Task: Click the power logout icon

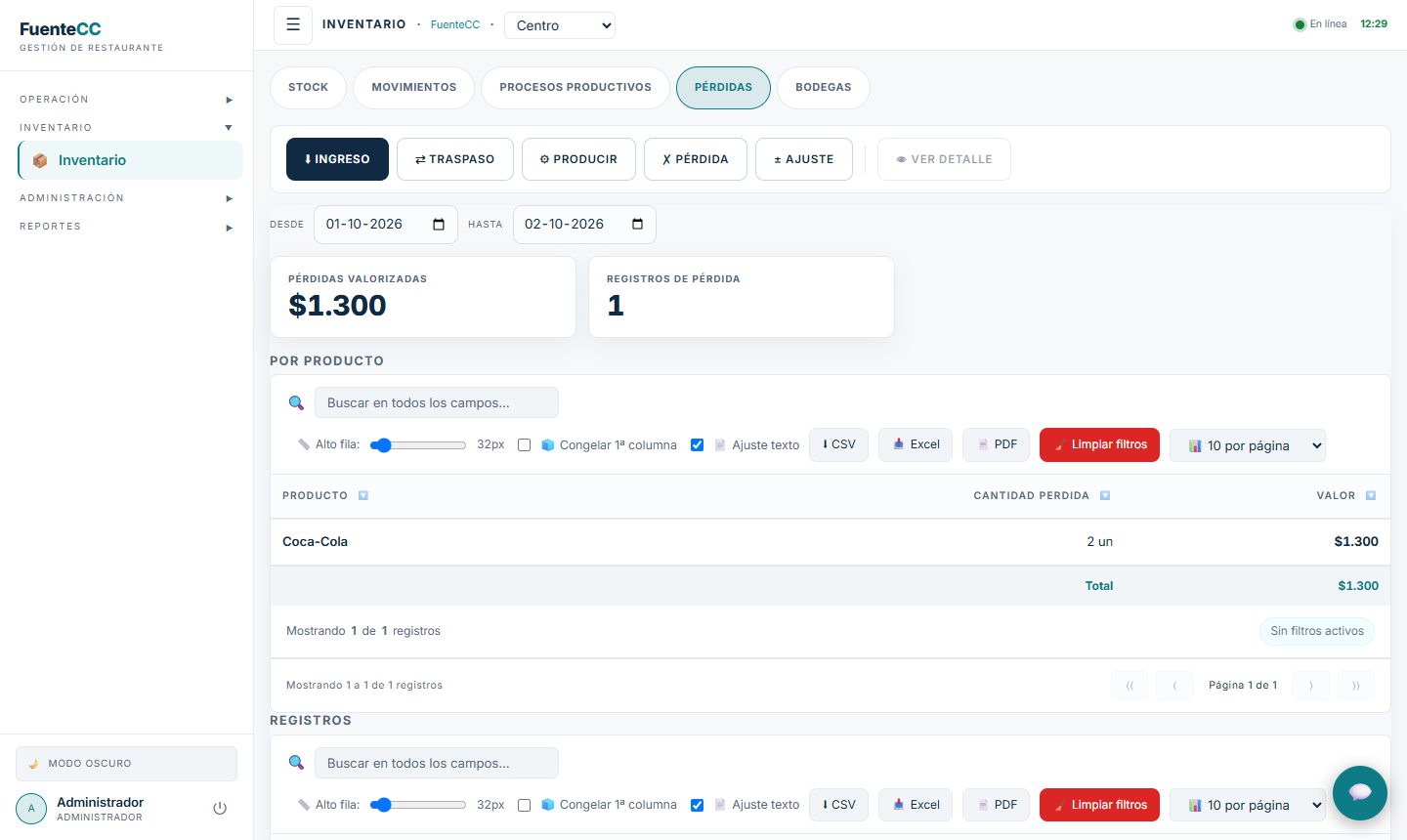Action: tap(220, 808)
